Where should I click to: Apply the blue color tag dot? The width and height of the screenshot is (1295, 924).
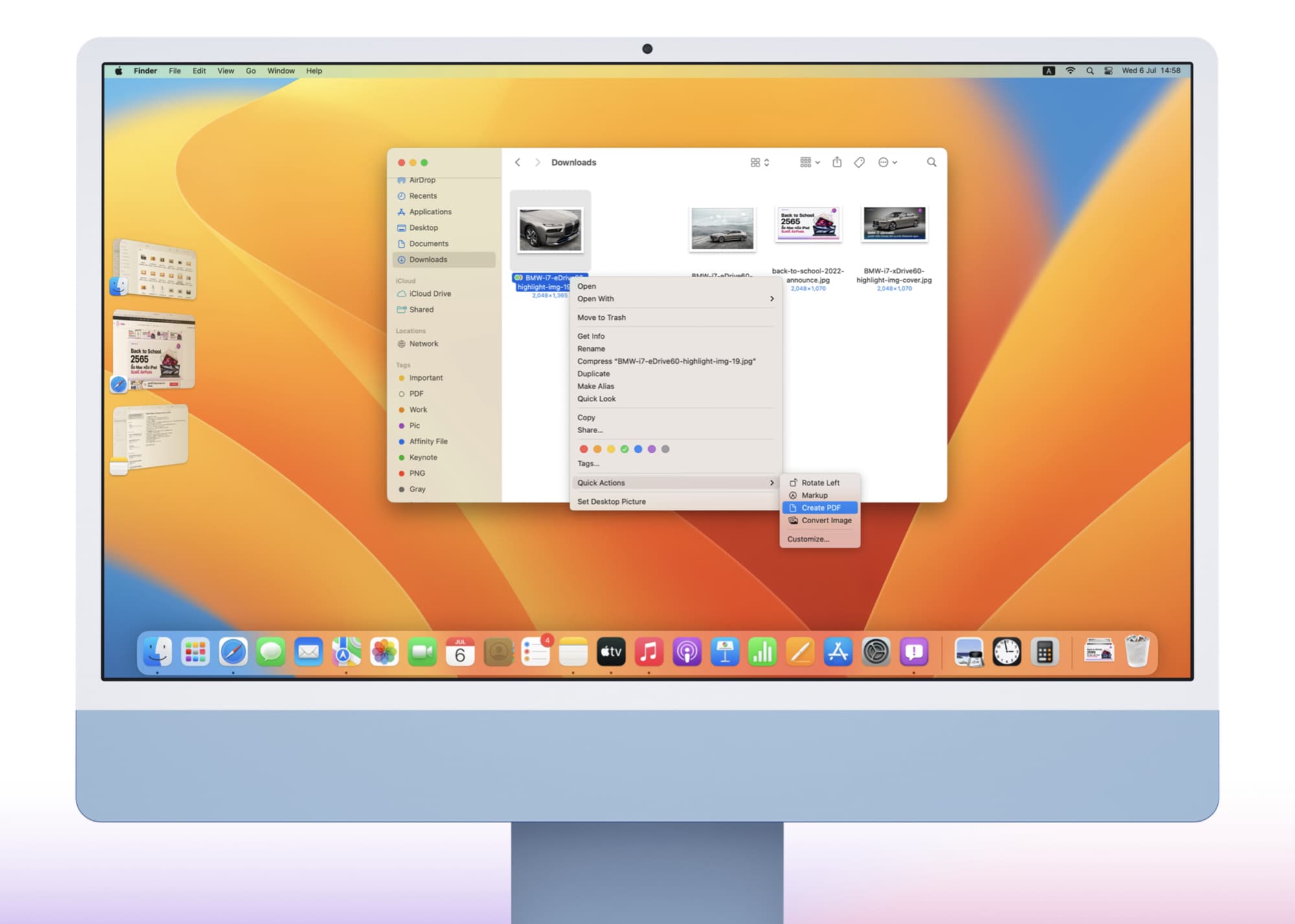pyautogui.click(x=638, y=449)
